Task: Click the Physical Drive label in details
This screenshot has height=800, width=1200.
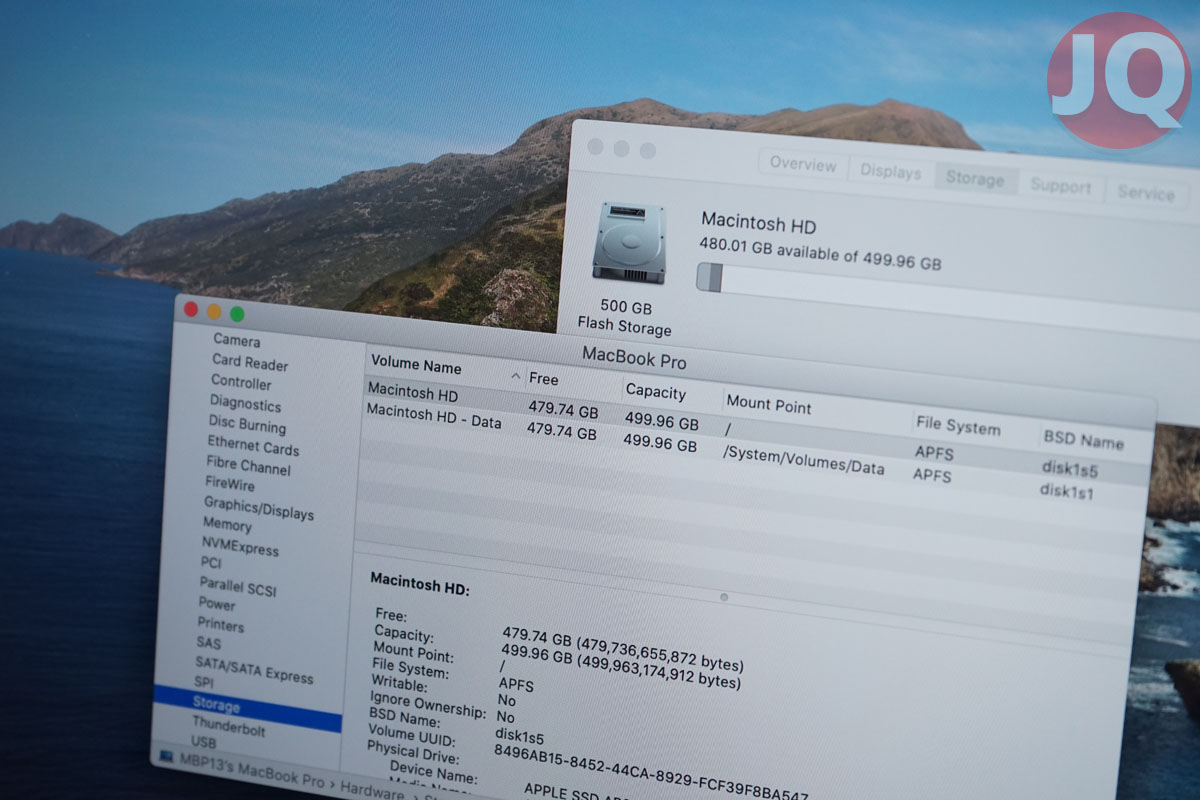Action: pos(415,751)
